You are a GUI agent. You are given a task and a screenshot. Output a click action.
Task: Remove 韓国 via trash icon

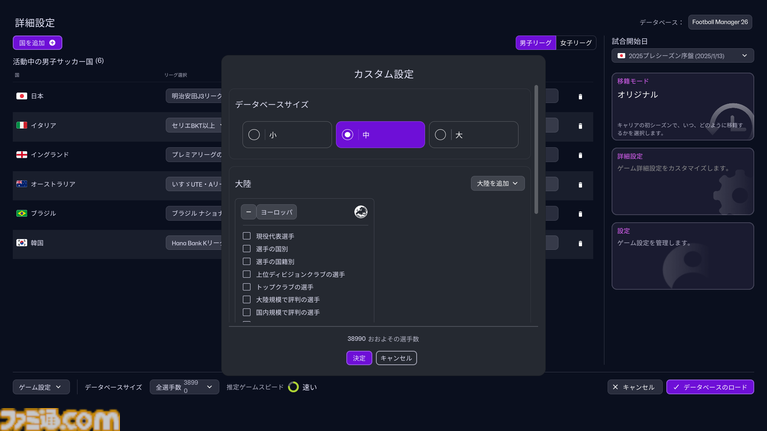point(580,243)
